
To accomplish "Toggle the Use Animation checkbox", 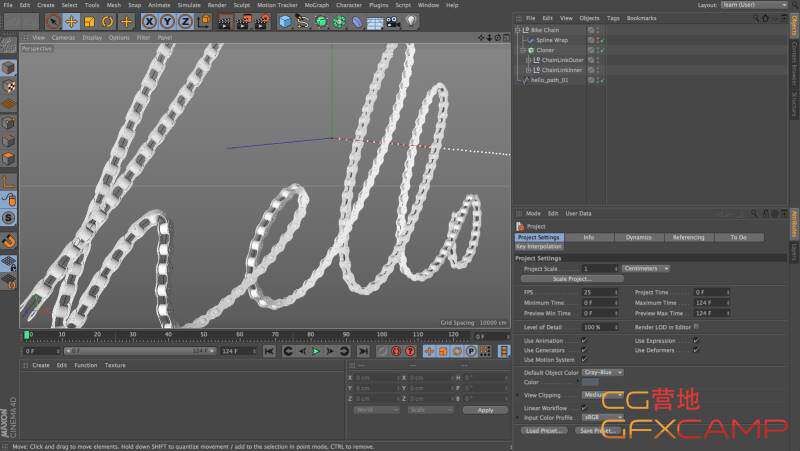I will point(584,340).
